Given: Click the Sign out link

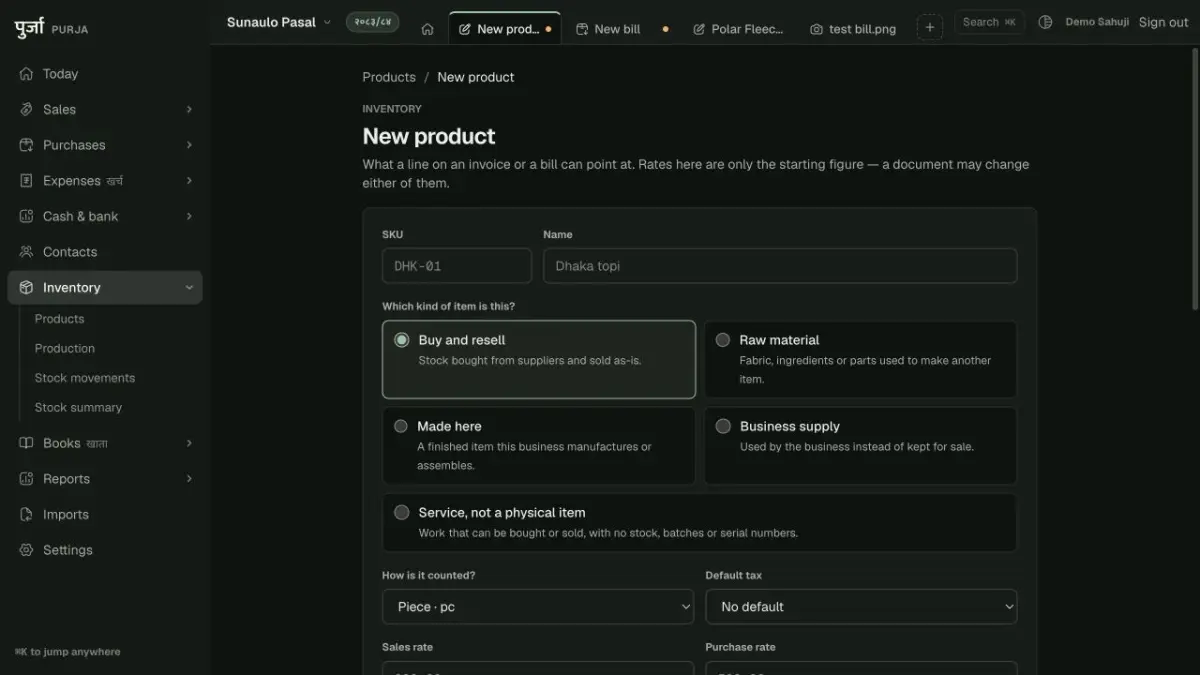Looking at the screenshot, I should (1164, 22).
